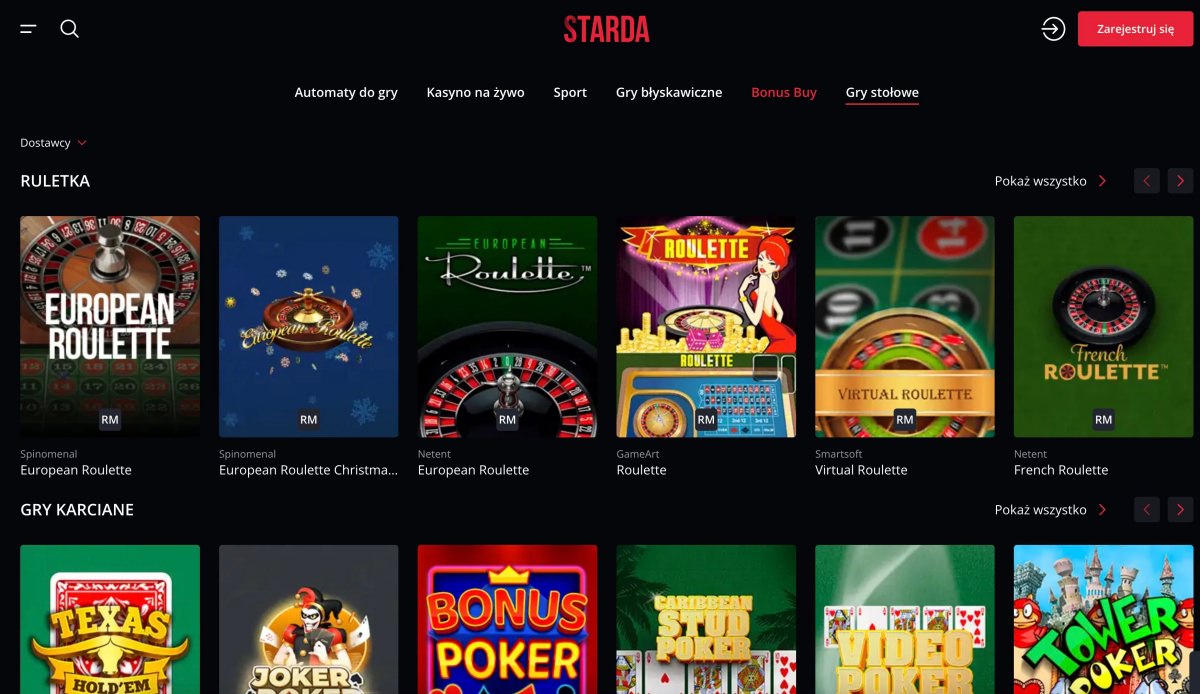Image resolution: width=1200 pixels, height=694 pixels.
Task: Click next arrow in Gry karciane row
Action: (x=1181, y=510)
